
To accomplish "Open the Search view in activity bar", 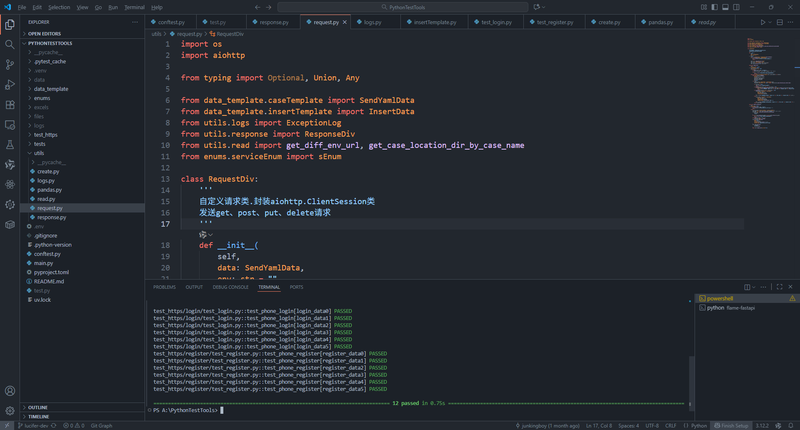I will pos(10,44).
